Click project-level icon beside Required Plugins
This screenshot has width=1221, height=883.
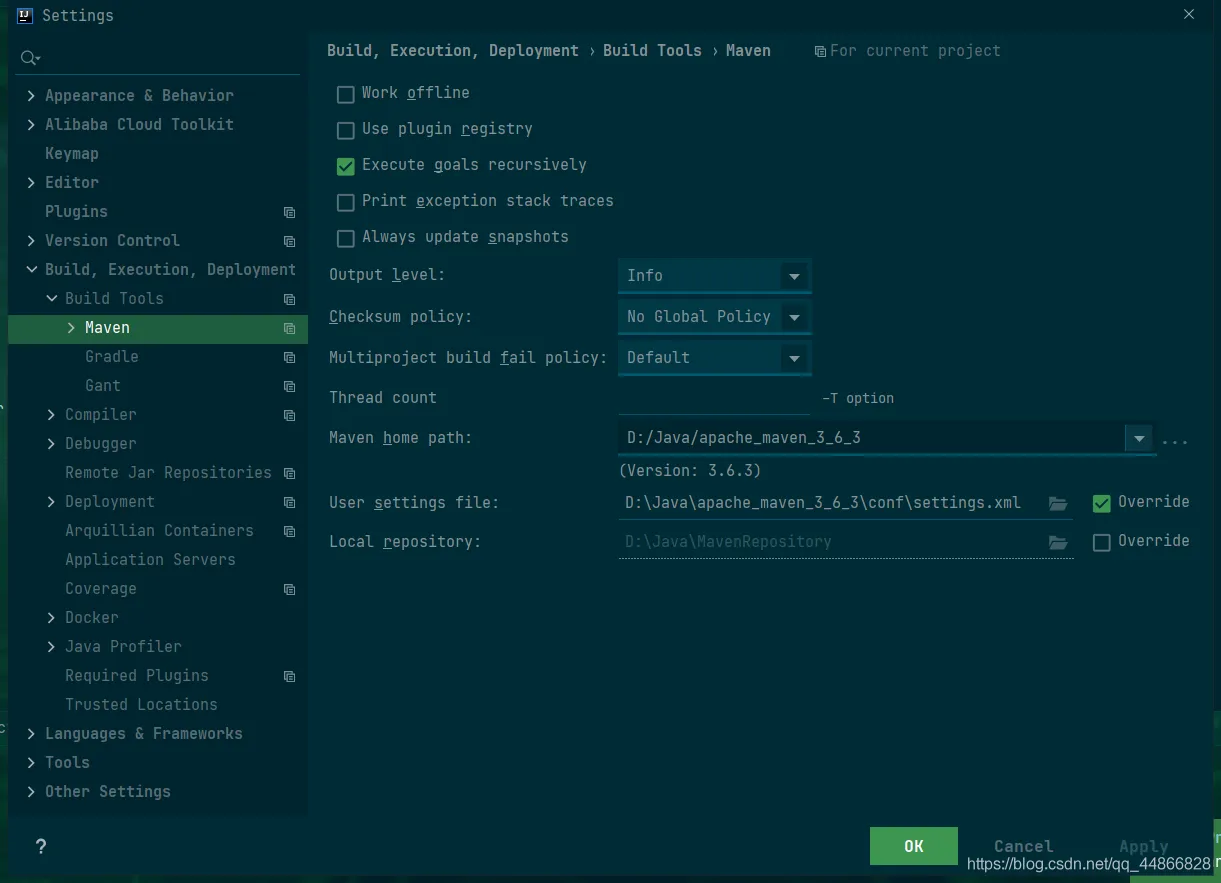(x=290, y=676)
